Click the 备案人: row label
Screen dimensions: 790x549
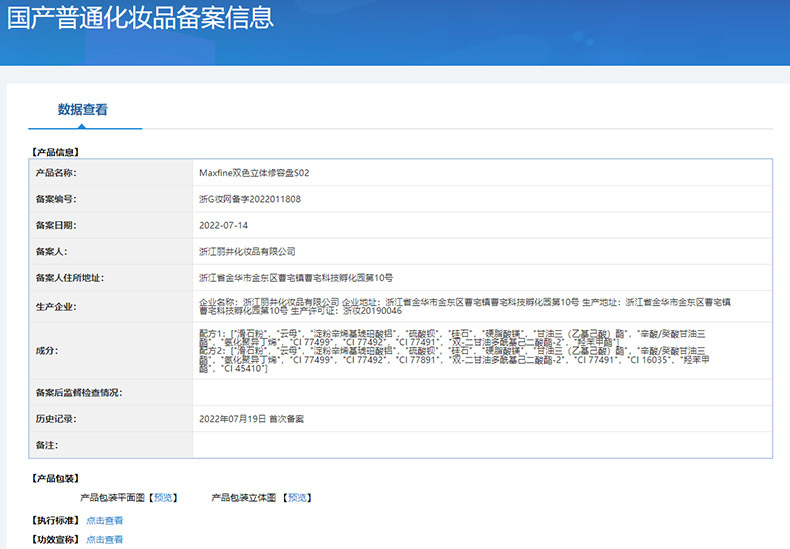51,251
